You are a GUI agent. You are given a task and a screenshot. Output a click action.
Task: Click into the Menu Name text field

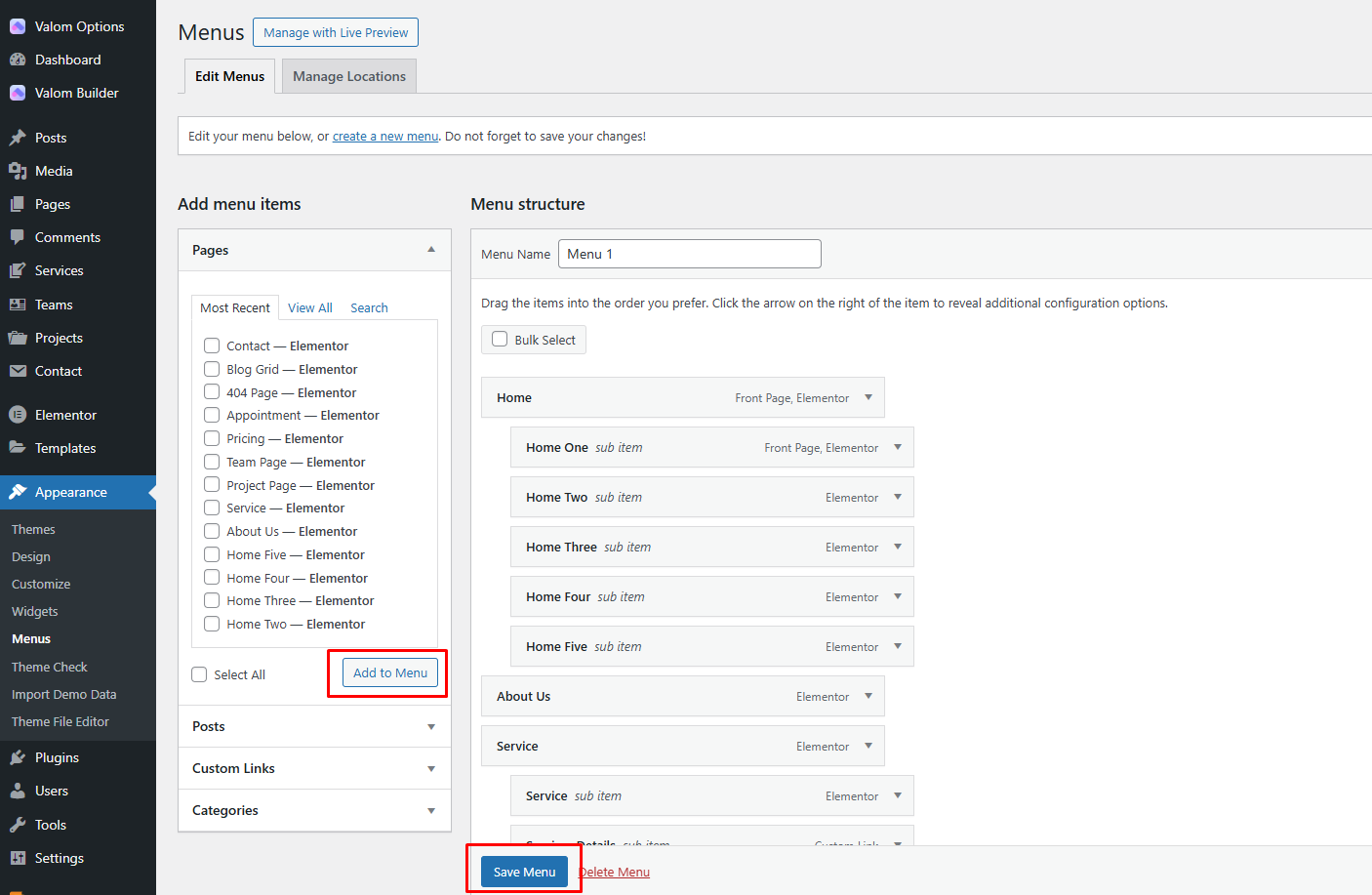point(689,254)
